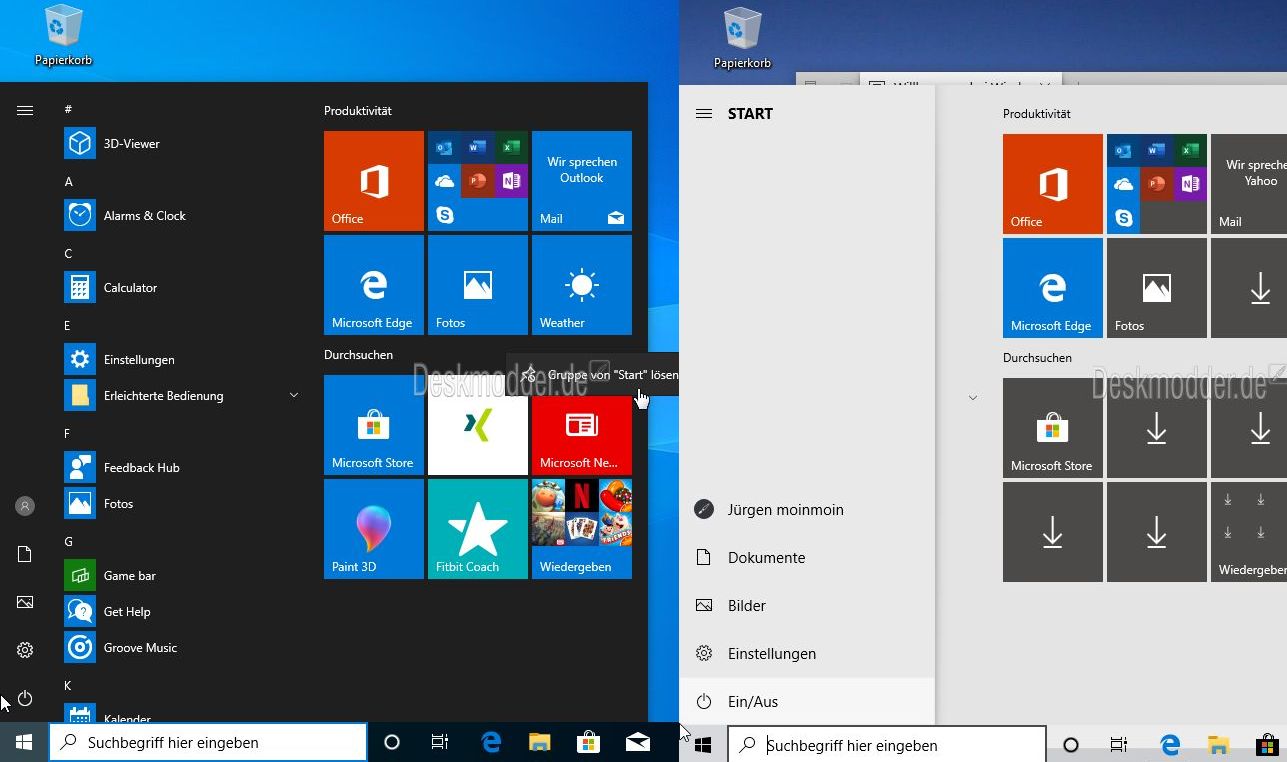Click the Produktivität group header in light menu
The height and width of the screenshot is (762, 1287).
[x=1037, y=114]
